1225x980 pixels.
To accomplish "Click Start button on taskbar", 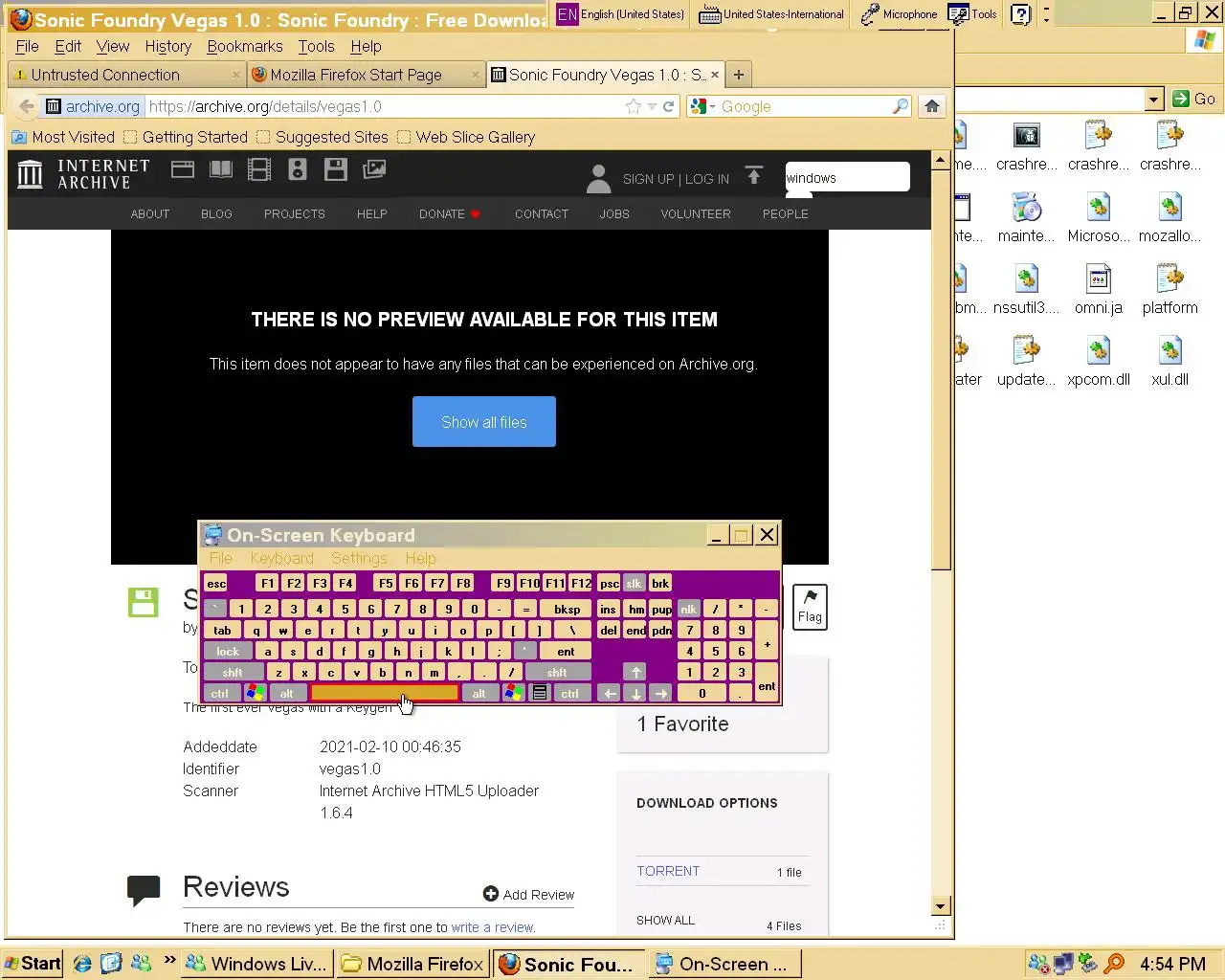I will click(x=32, y=964).
